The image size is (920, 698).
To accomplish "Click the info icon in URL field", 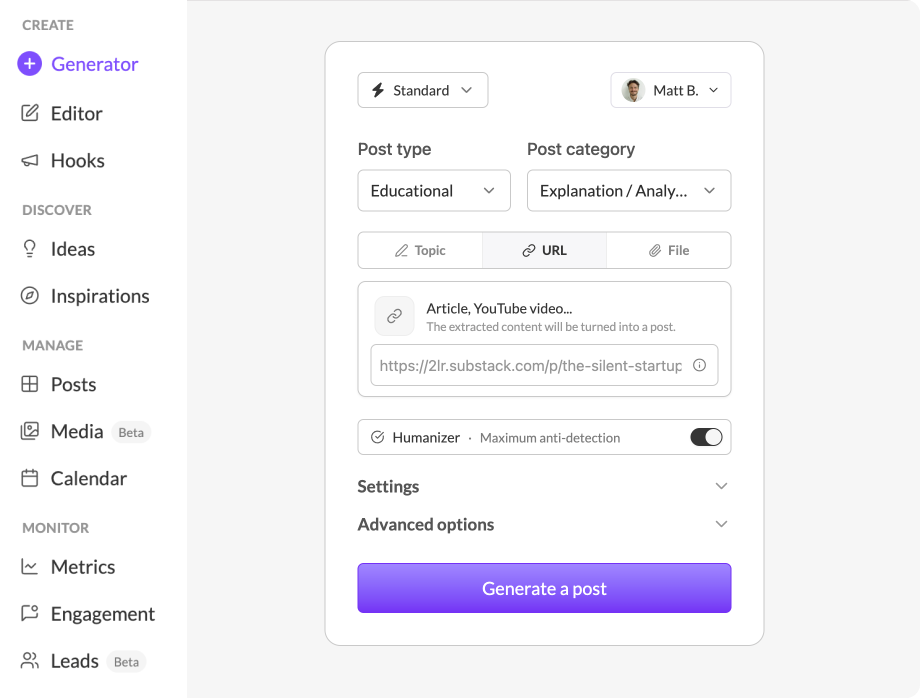I will pos(699,365).
